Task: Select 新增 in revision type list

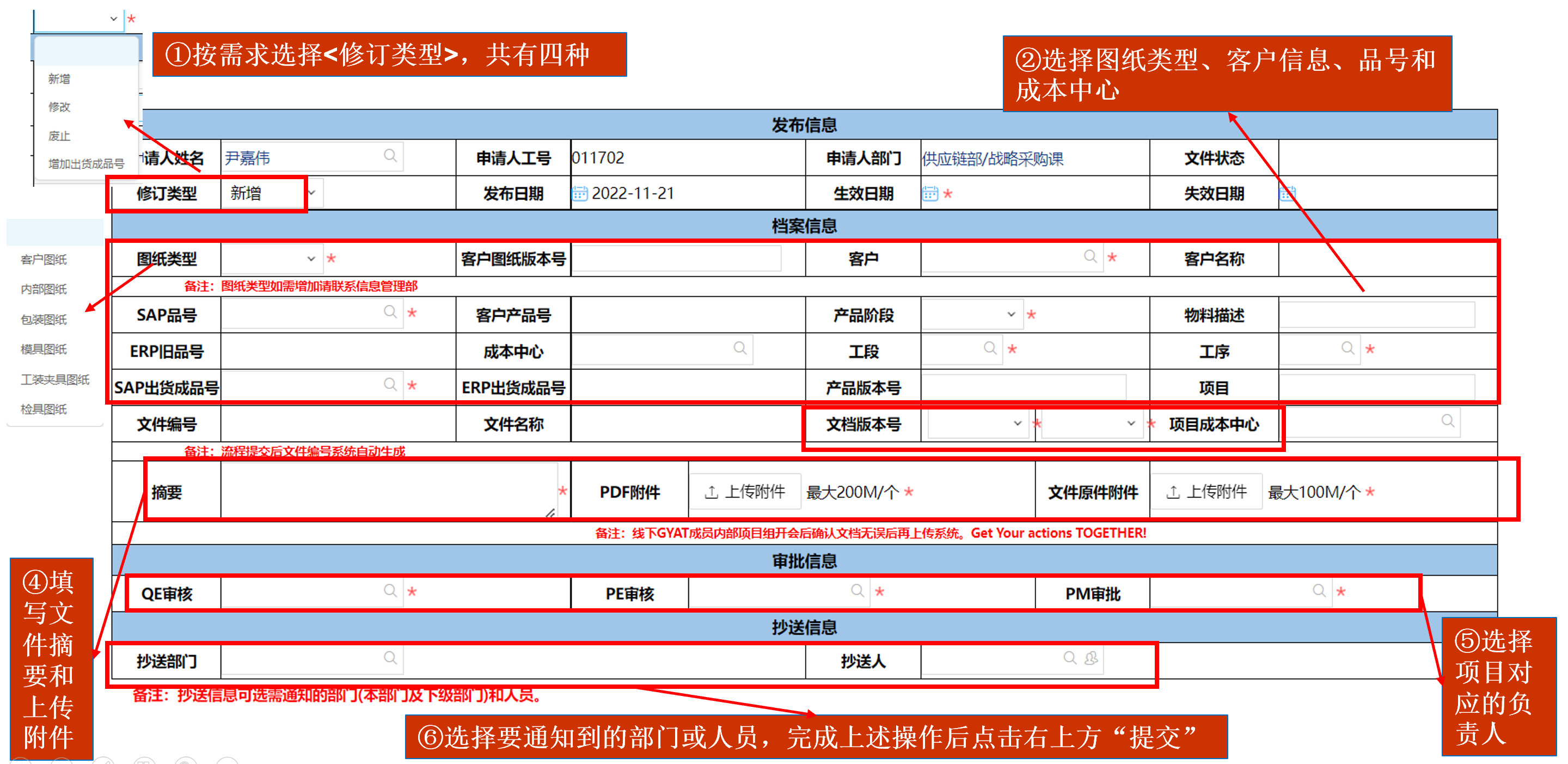Action: [60, 79]
